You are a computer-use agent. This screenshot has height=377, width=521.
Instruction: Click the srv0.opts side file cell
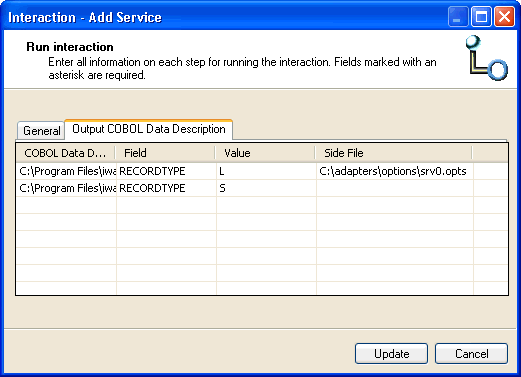[x=395, y=171]
